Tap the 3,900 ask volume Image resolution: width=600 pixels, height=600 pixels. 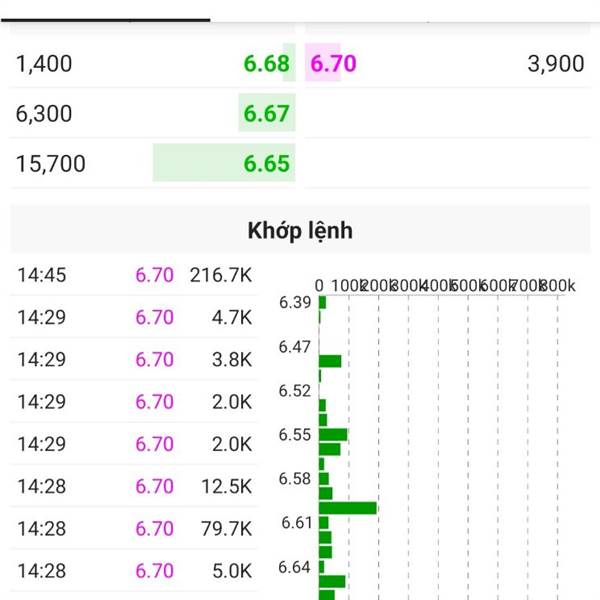pyautogui.click(x=556, y=64)
